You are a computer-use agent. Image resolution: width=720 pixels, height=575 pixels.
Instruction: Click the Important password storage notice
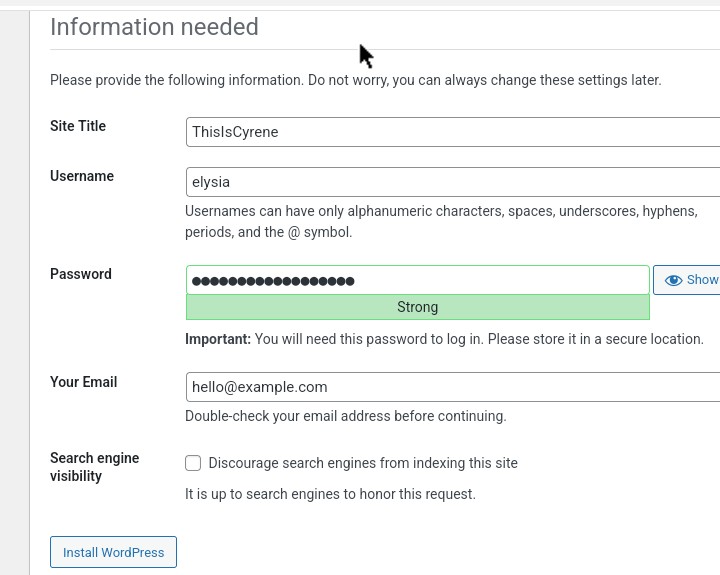pyautogui.click(x=444, y=339)
